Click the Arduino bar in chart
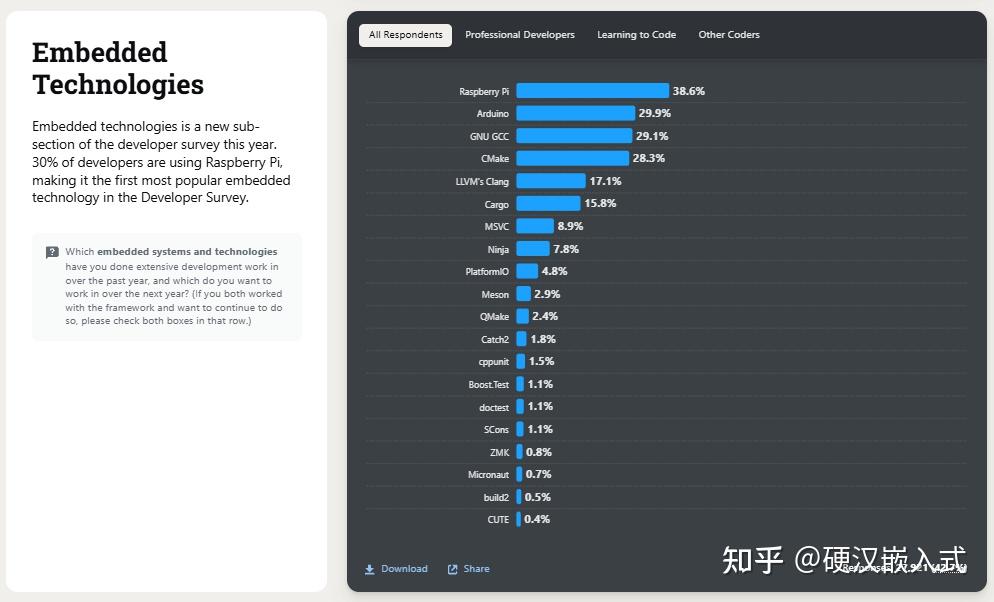This screenshot has height=602, width=994. pyautogui.click(x=575, y=113)
